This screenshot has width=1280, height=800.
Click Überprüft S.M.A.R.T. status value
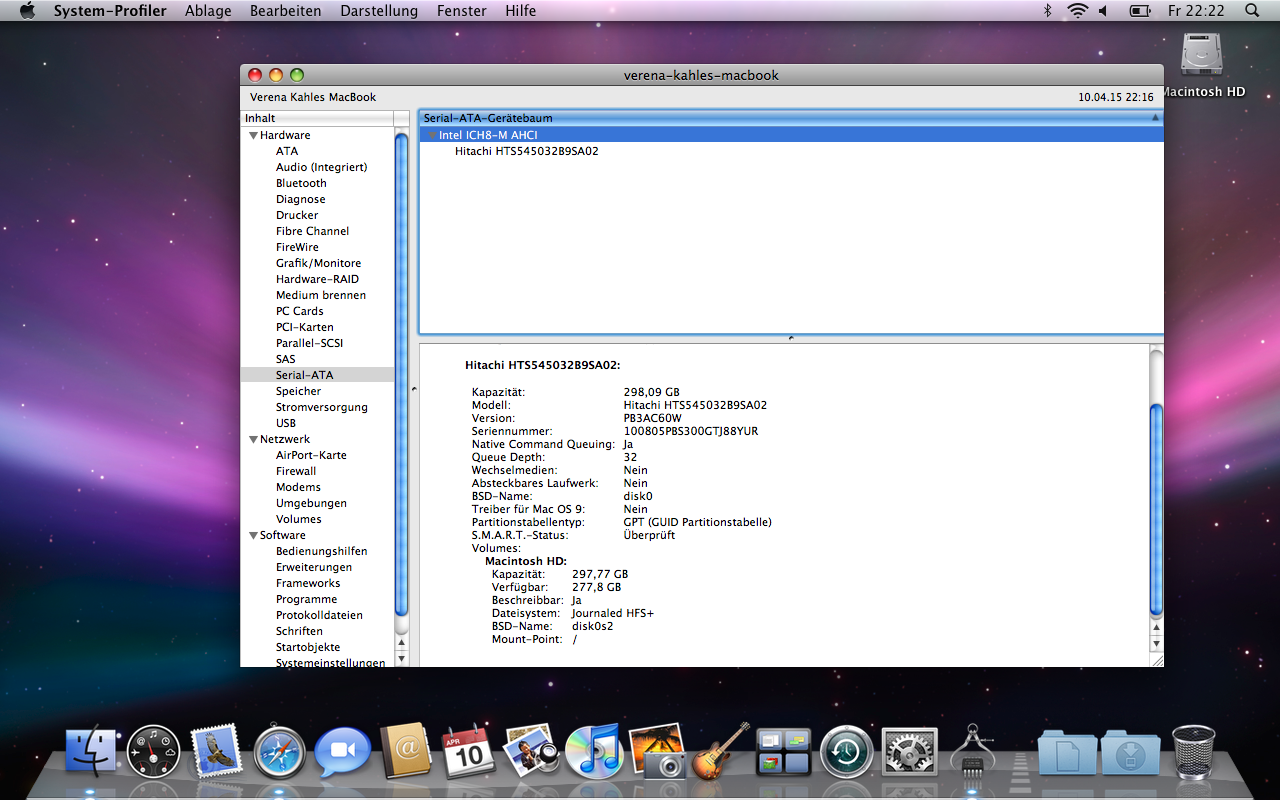coord(649,535)
